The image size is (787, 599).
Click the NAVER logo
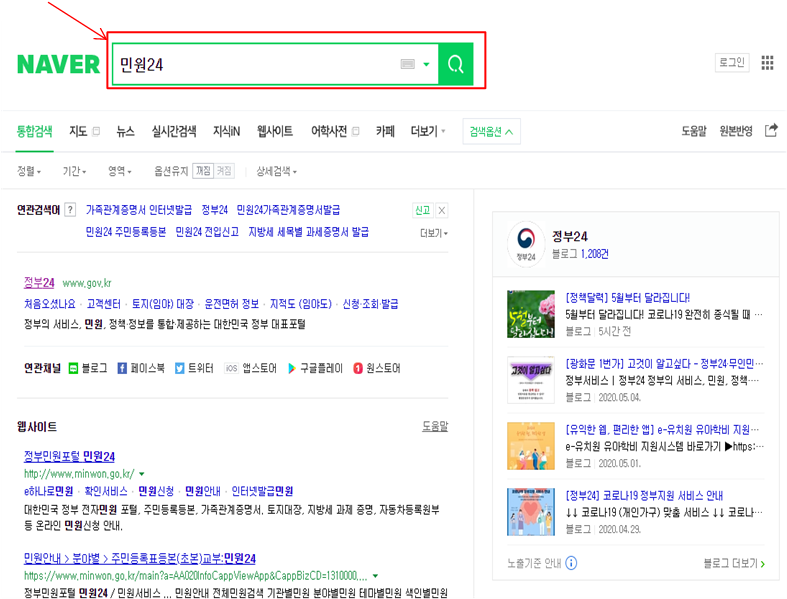[x=59, y=64]
